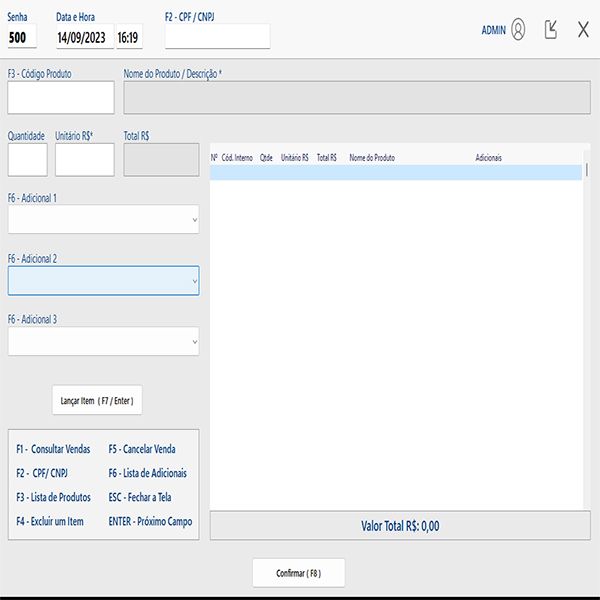
Task: Click the F2 - CPF / CNPJ input
Action: pos(217,37)
